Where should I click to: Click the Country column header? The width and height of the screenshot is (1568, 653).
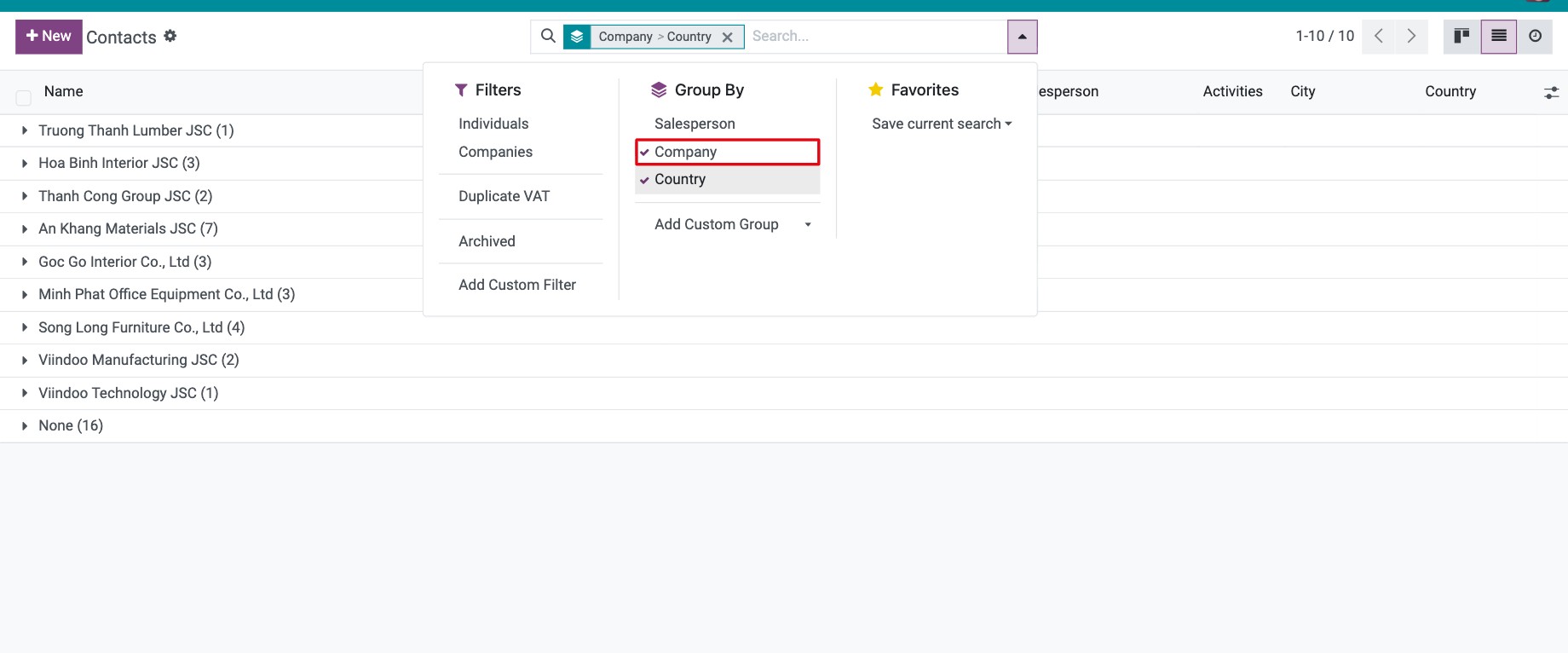(x=1450, y=91)
